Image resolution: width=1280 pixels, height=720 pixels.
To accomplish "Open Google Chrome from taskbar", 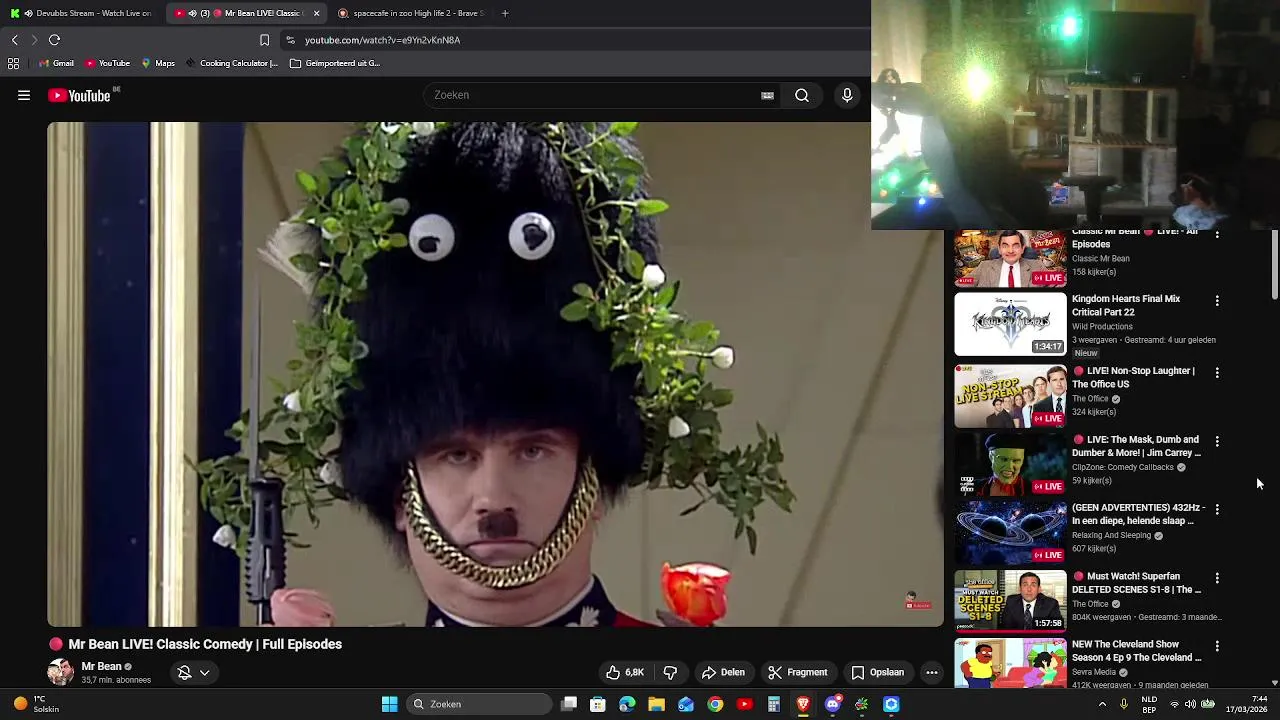I will pos(715,704).
